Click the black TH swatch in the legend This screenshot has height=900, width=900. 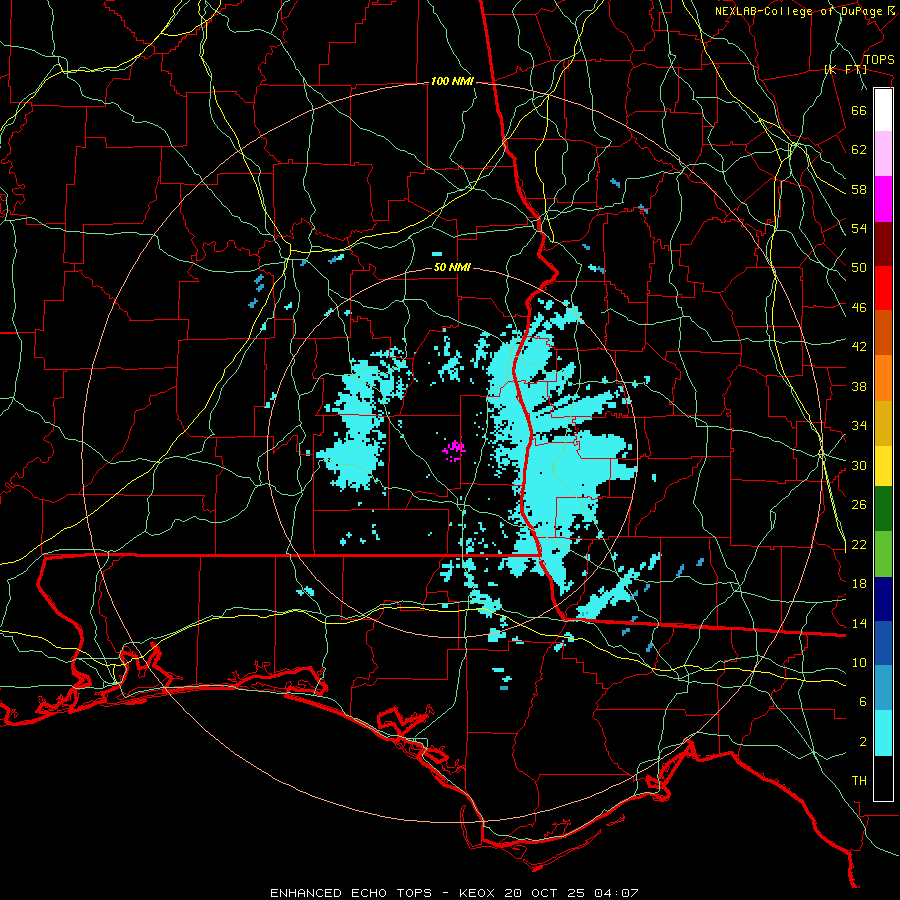[x=883, y=778]
